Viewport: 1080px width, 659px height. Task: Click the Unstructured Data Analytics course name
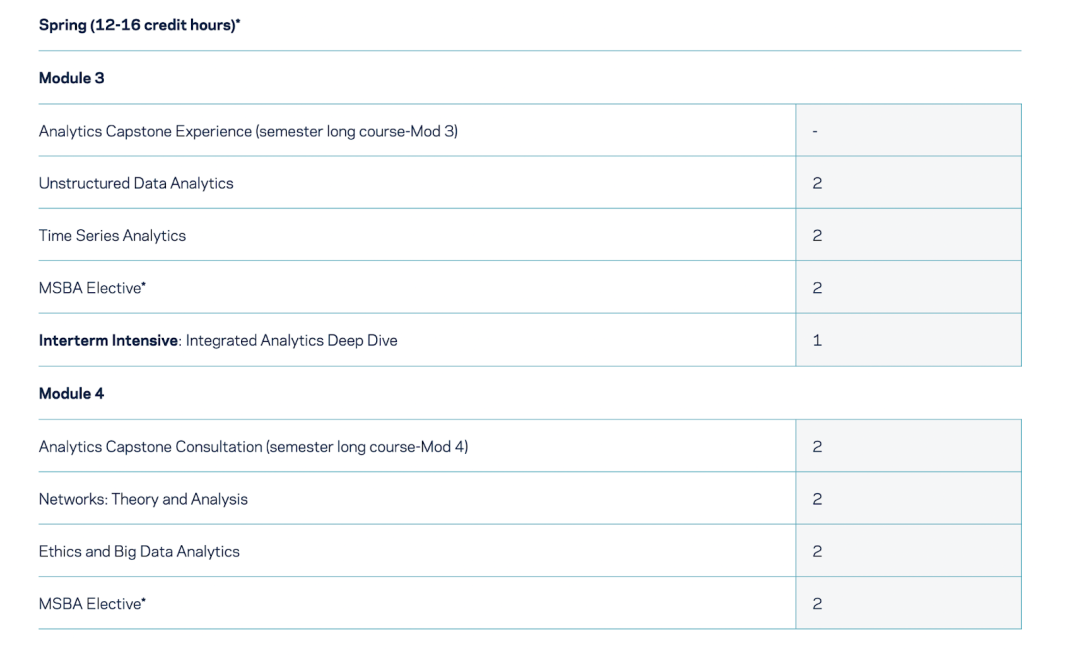click(x=136, y=183)
